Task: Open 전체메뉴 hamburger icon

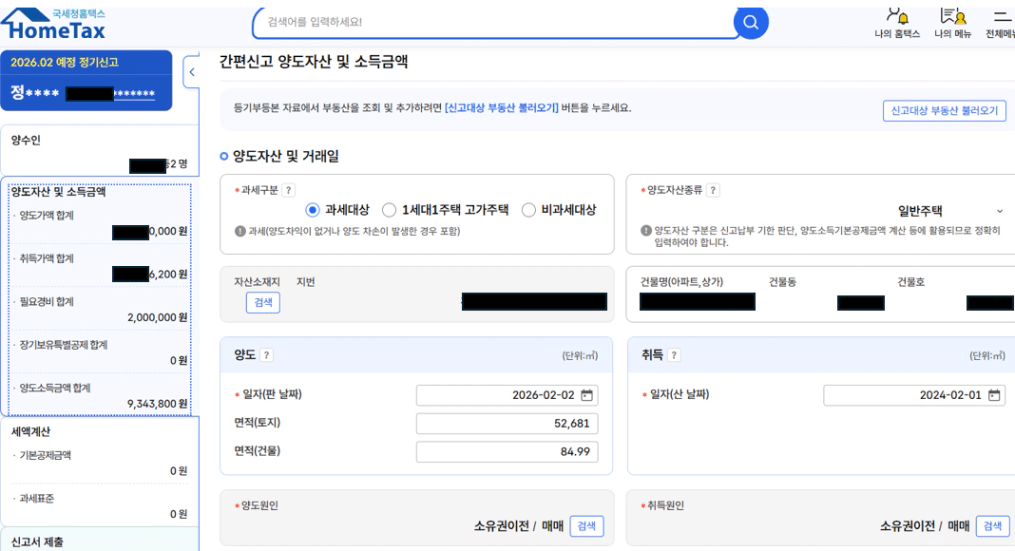Action: click(1001, 17)
